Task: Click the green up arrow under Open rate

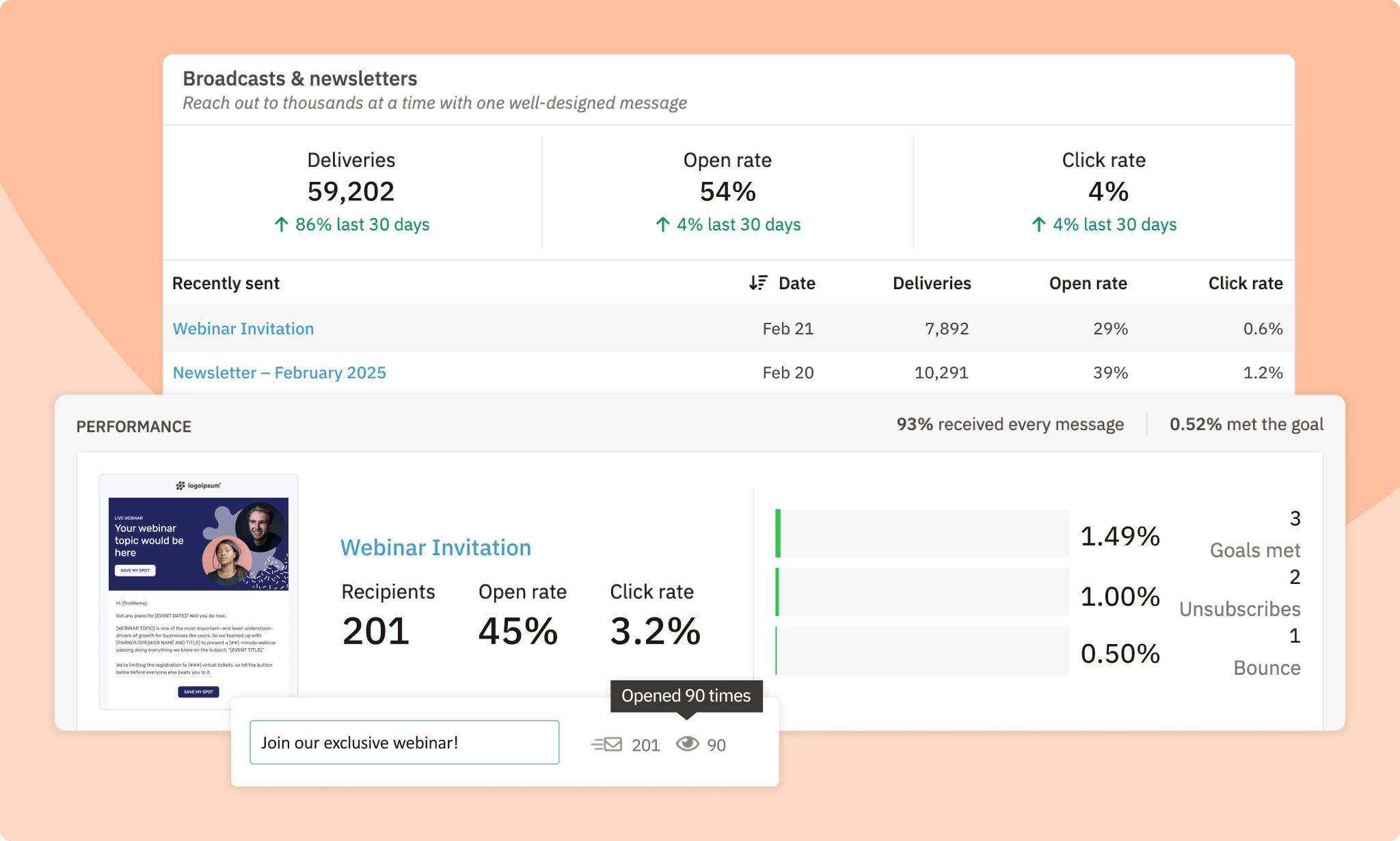Action: [x=662, y=224]
